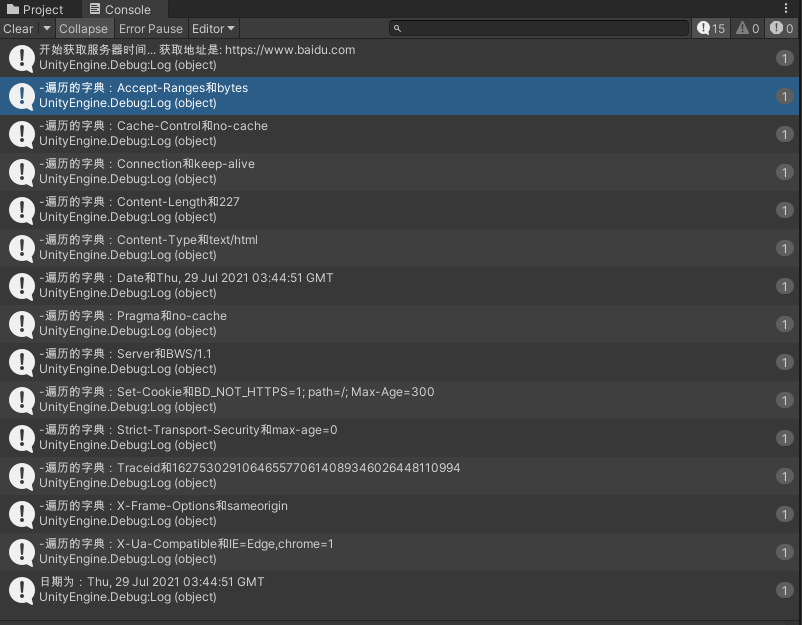Viewport: 802px width, 625px height.
Task: Select log text 'Strict-Transport-Security和max-age=0'
Action: point(227,430)
